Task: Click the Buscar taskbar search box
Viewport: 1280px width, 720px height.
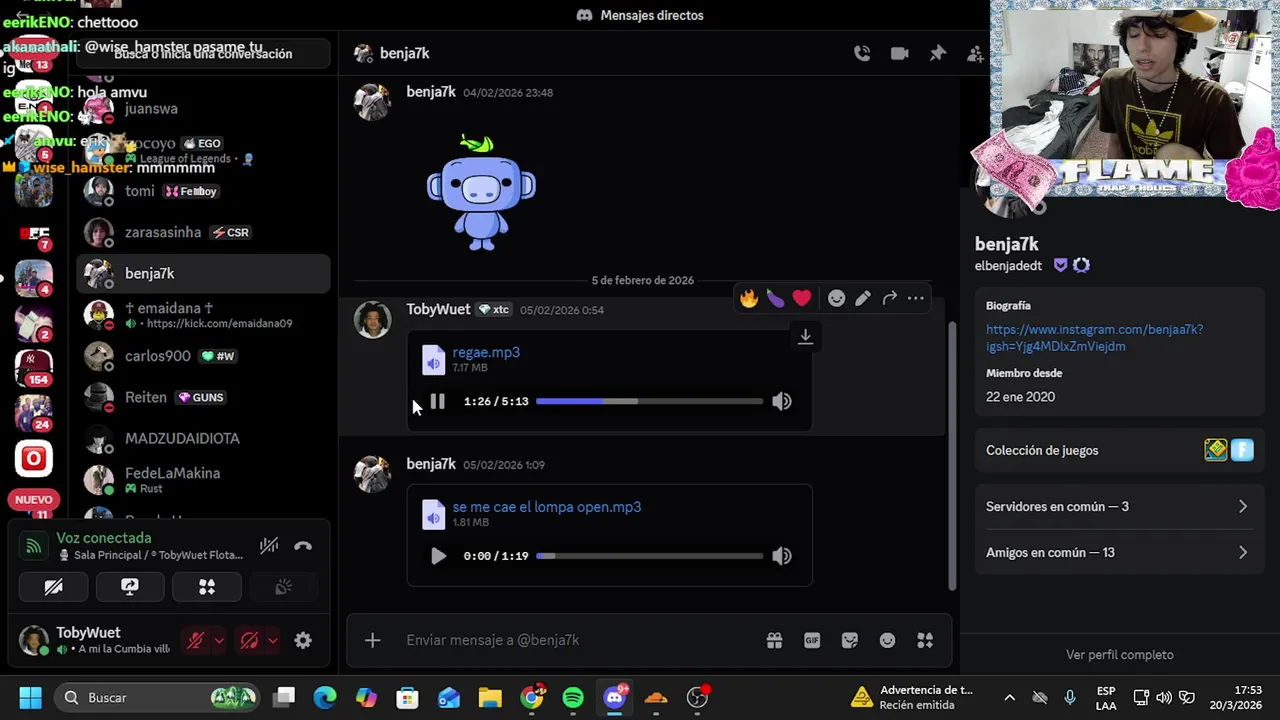Action: (x=155, y=697)
